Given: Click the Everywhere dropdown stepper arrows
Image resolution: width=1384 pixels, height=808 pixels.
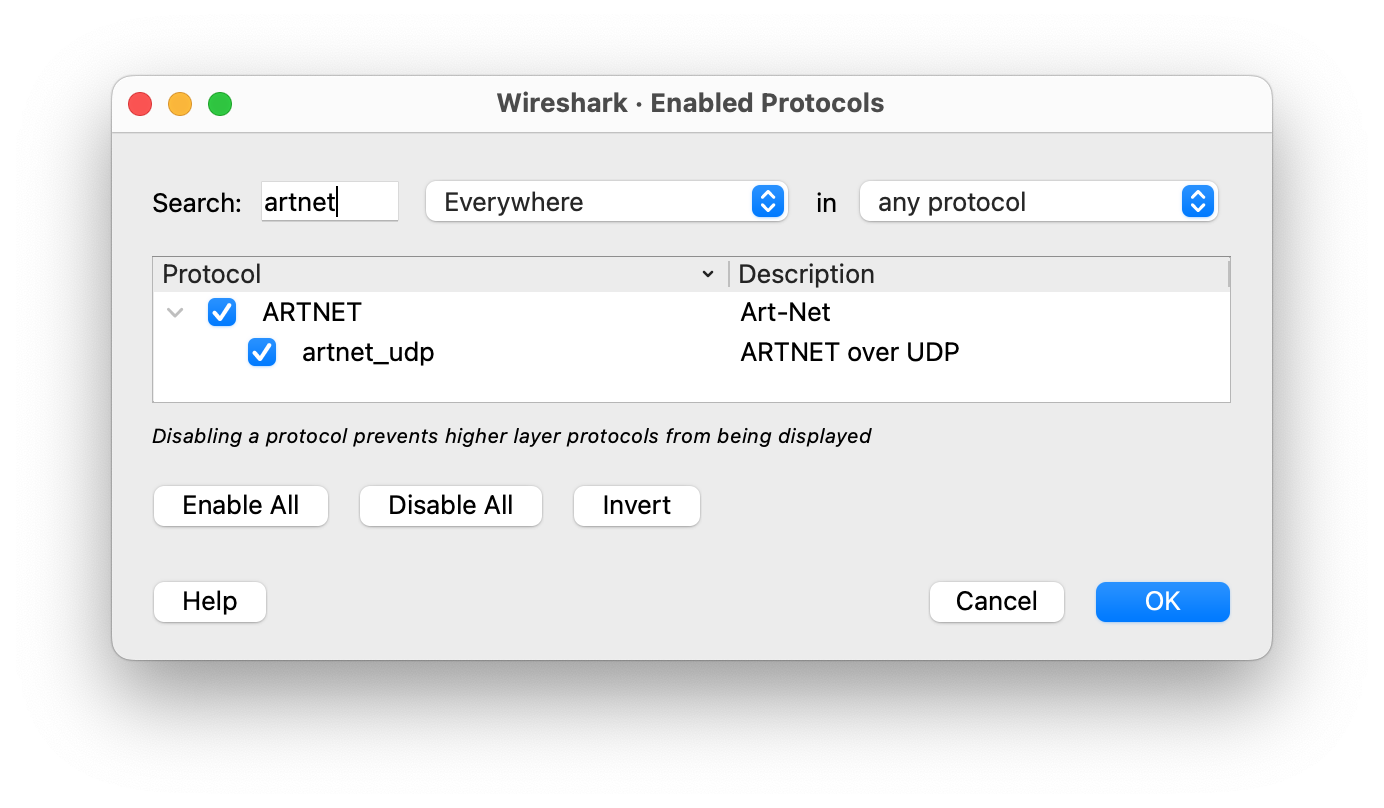Looking at the screenshot, I should pos(768,201).
